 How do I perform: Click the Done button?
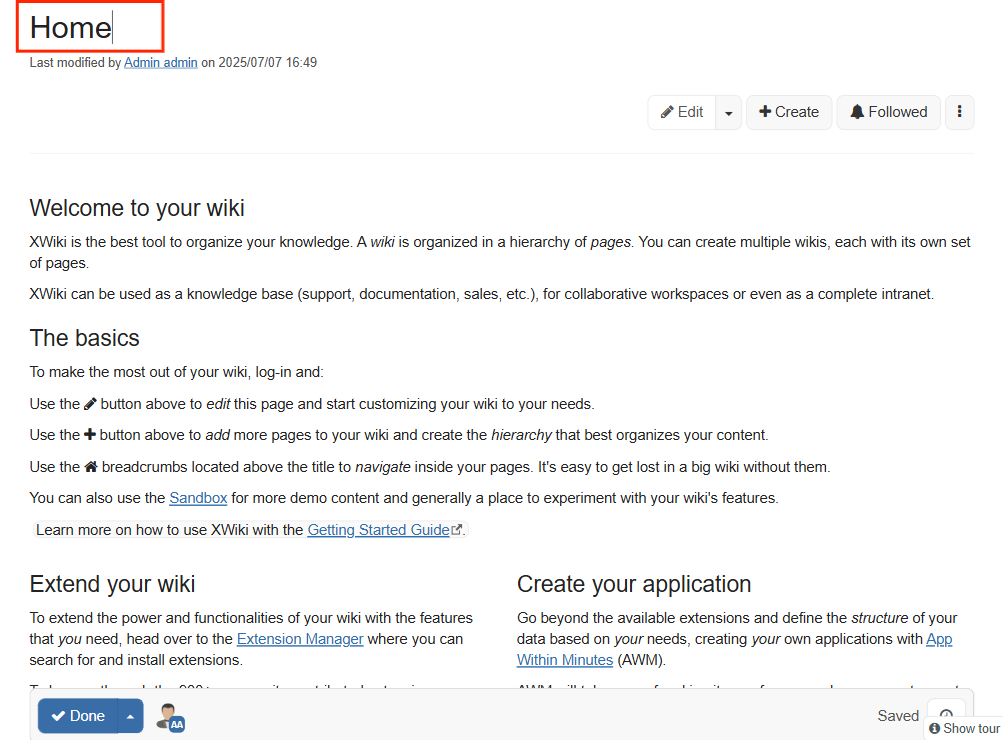78,716
